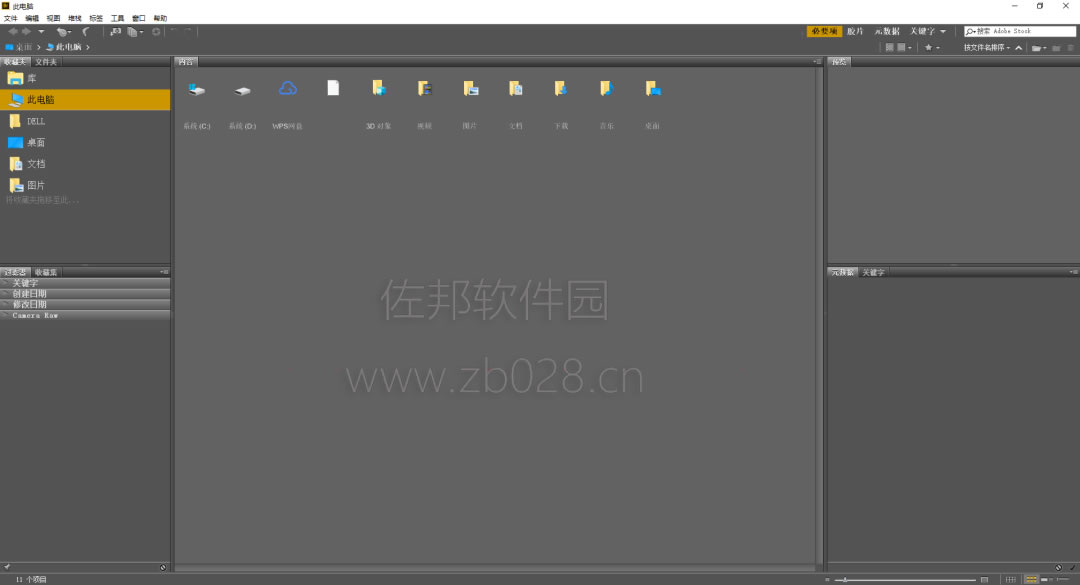Open the 帮助 menu

point(160,19)
